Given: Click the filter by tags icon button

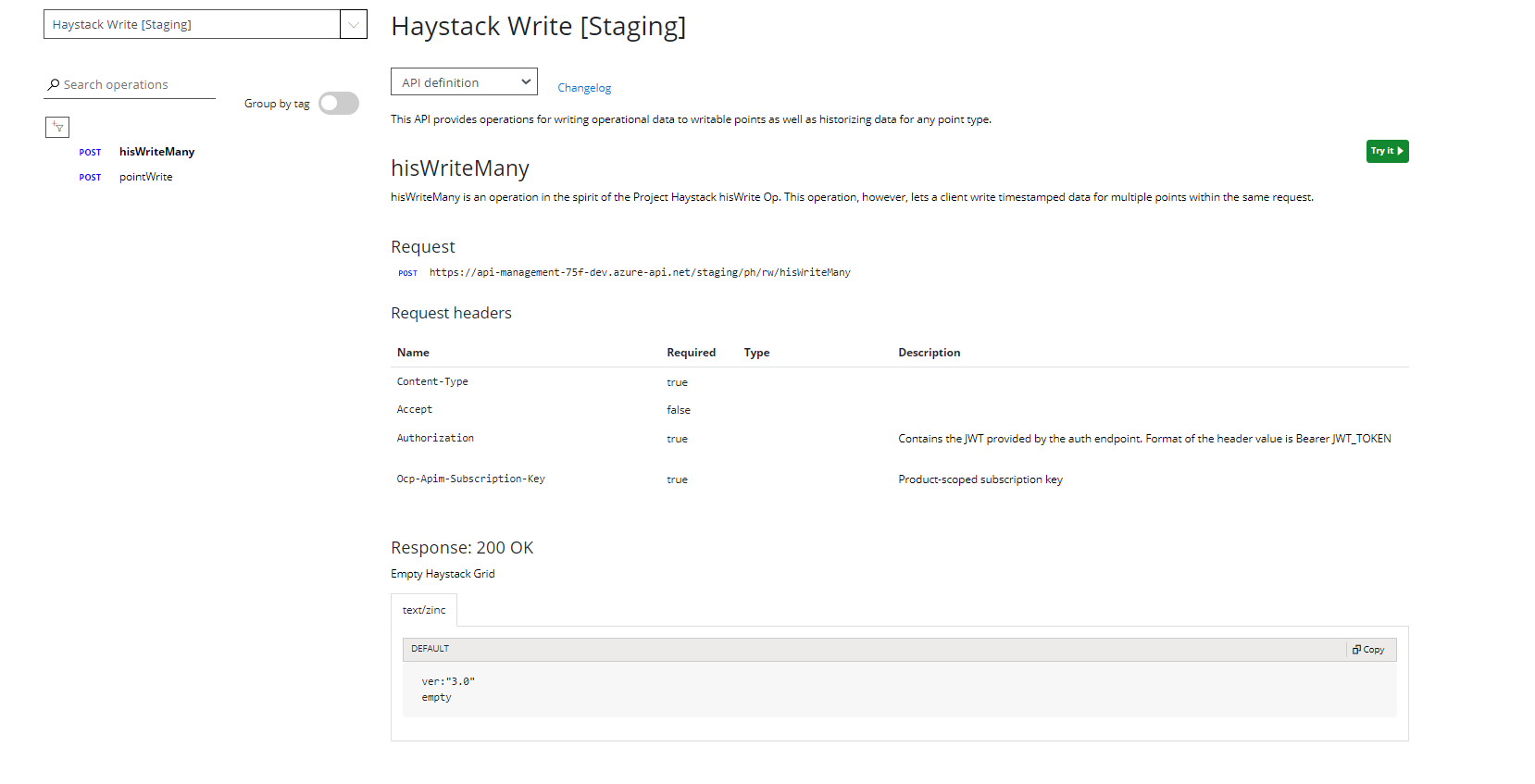Looking at the screenshot, I should (x=57, y=127).
